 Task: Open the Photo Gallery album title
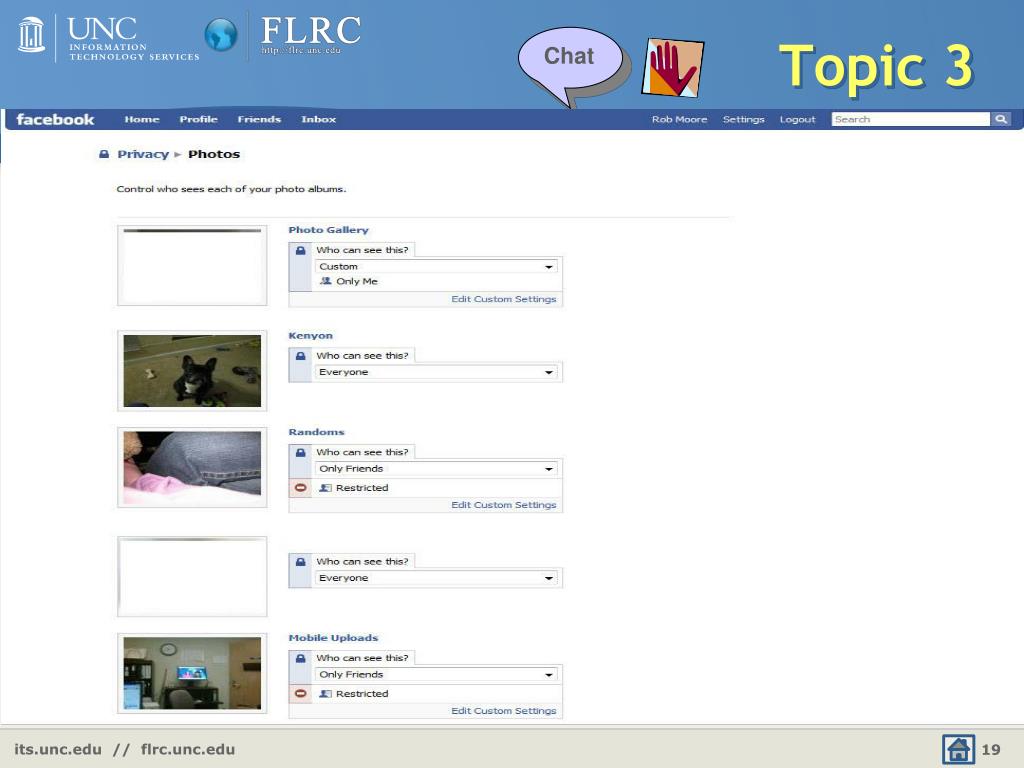(x=328, y=230)
